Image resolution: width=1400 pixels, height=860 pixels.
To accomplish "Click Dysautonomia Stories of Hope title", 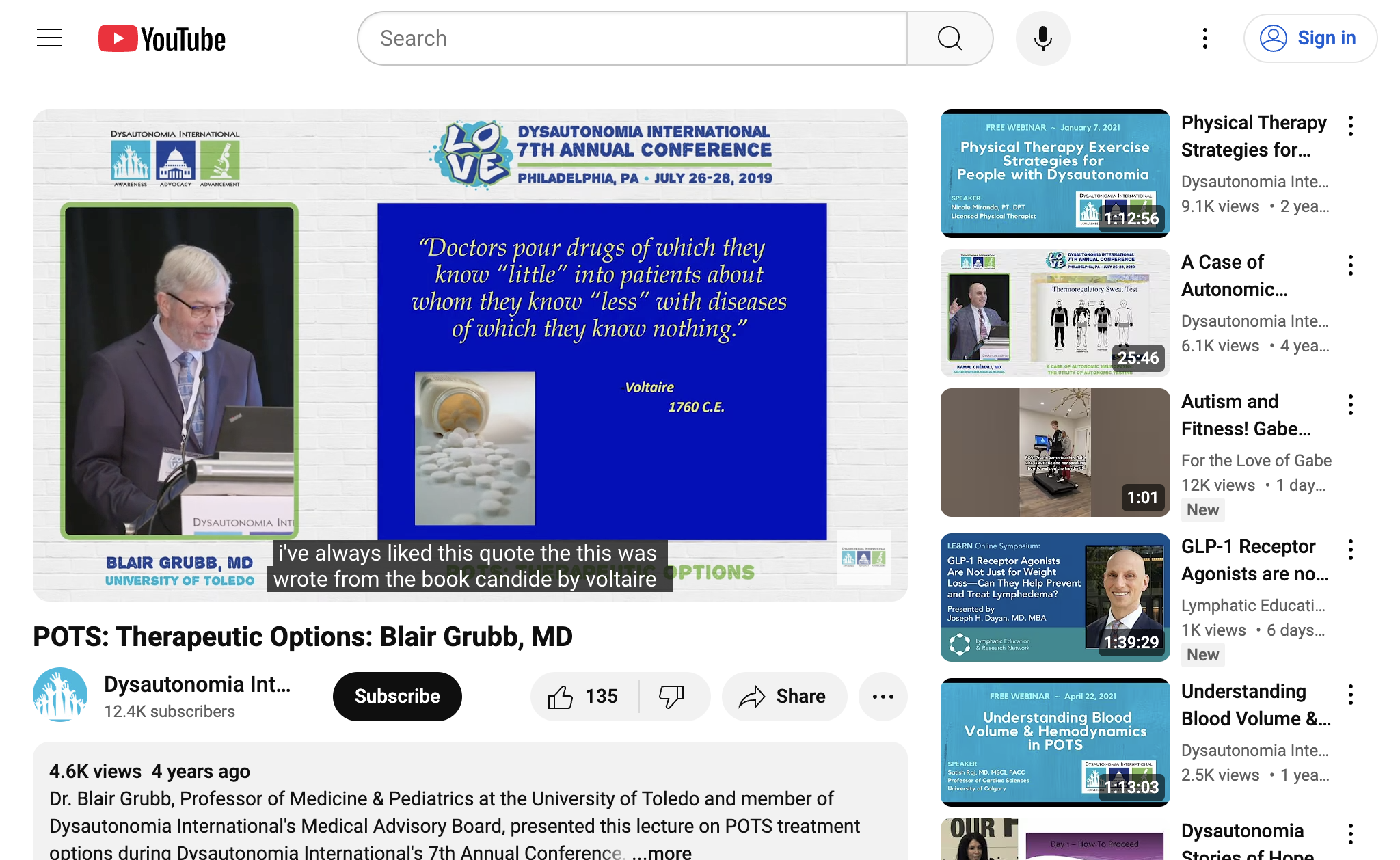I will point(1248,842).
